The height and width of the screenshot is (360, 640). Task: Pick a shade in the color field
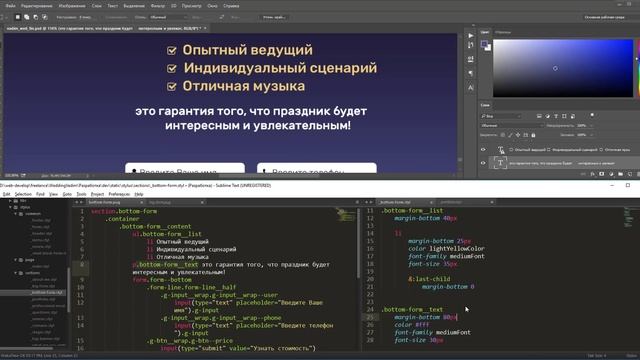coord(563,68)
